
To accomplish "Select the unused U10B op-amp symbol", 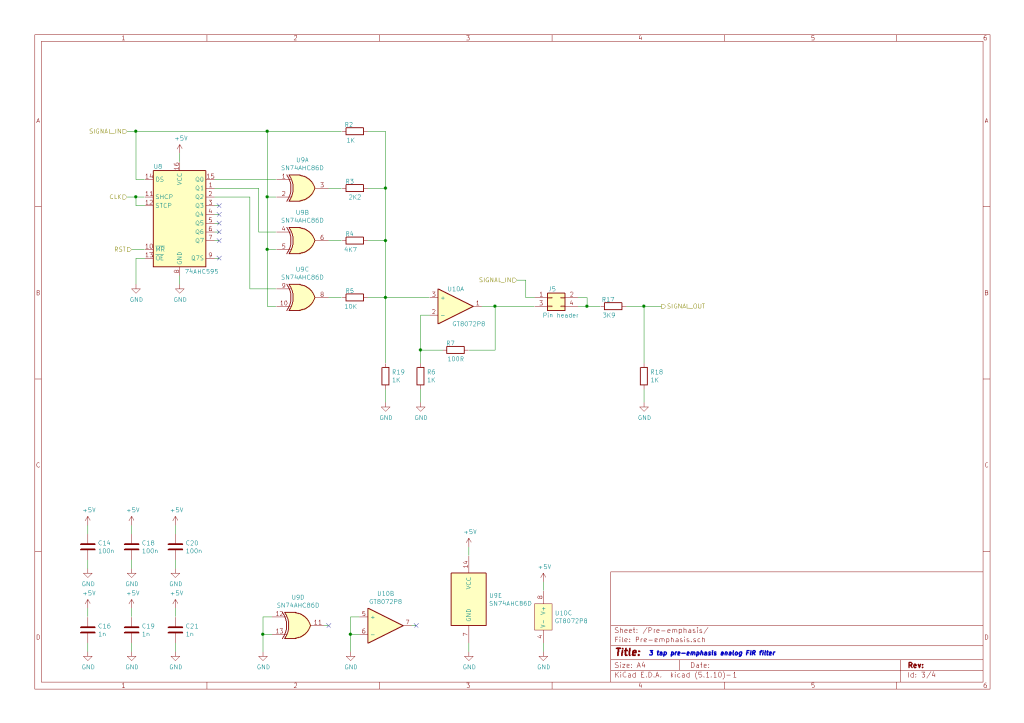I will tap(385, 624).
